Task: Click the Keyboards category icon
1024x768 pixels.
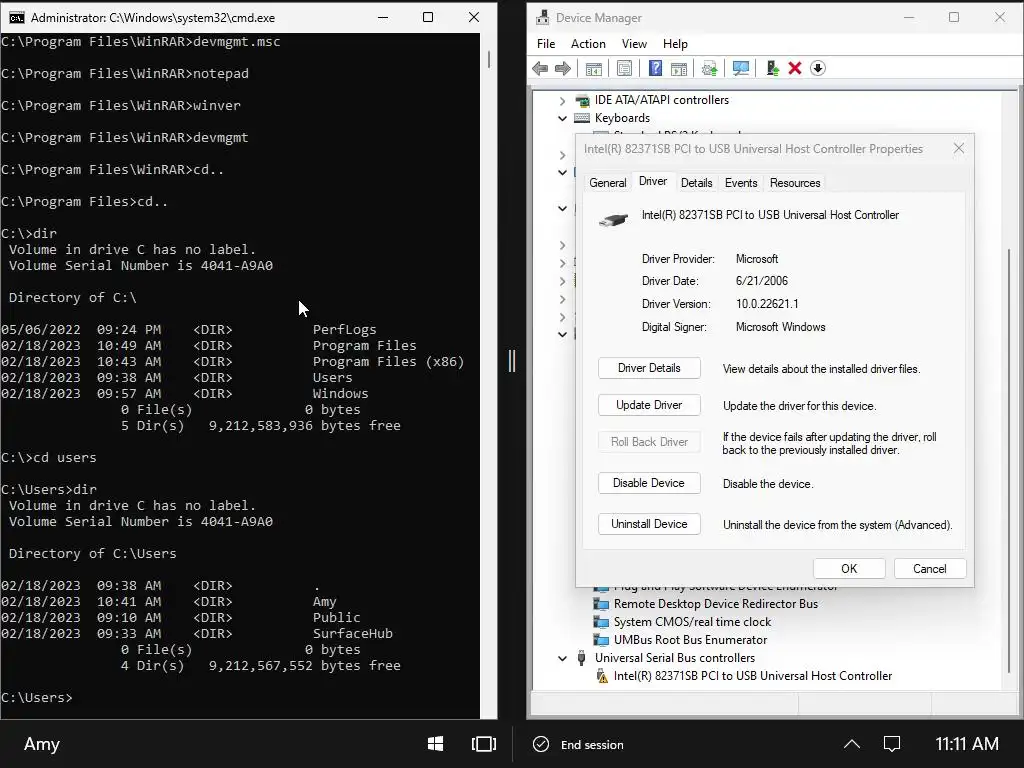Action: (x=582, y=118)
